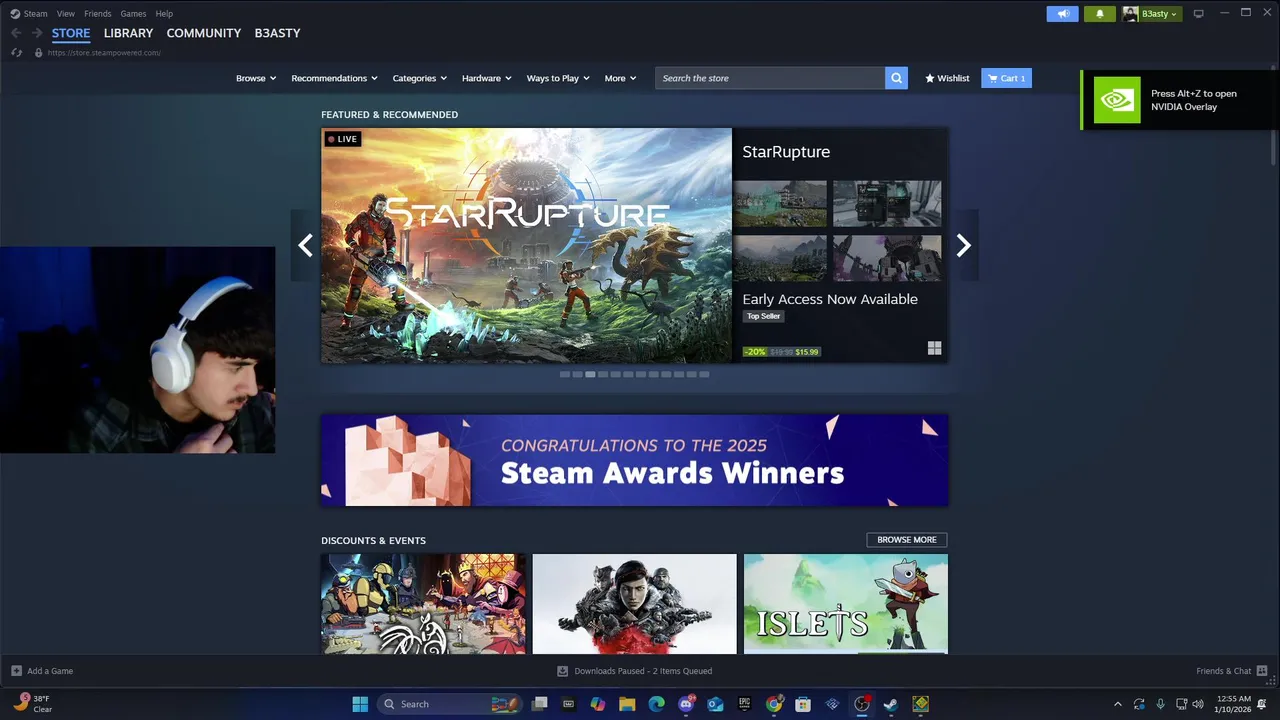Open the green notifications bell
Screen dimensions: 1280x720
coord(1100,14)
